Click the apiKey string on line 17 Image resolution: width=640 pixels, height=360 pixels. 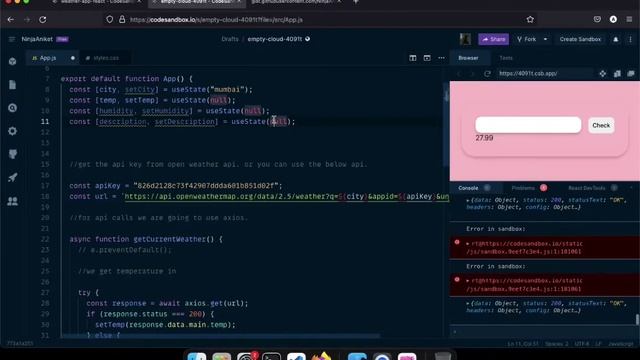click(208, 186)
